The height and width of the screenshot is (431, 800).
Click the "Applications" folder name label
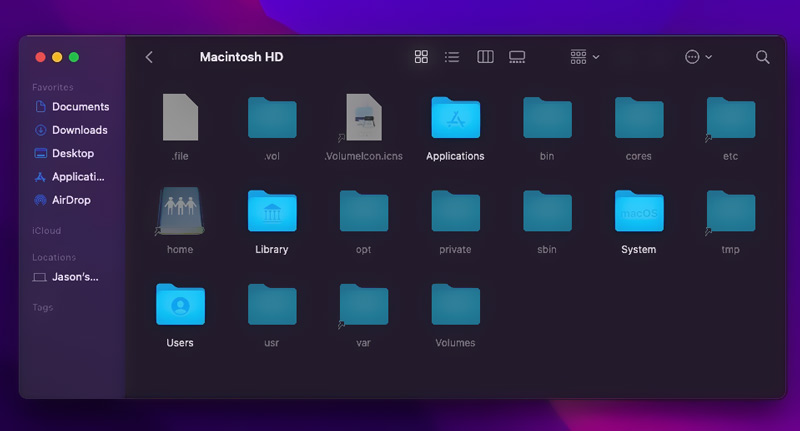point(455,156)
